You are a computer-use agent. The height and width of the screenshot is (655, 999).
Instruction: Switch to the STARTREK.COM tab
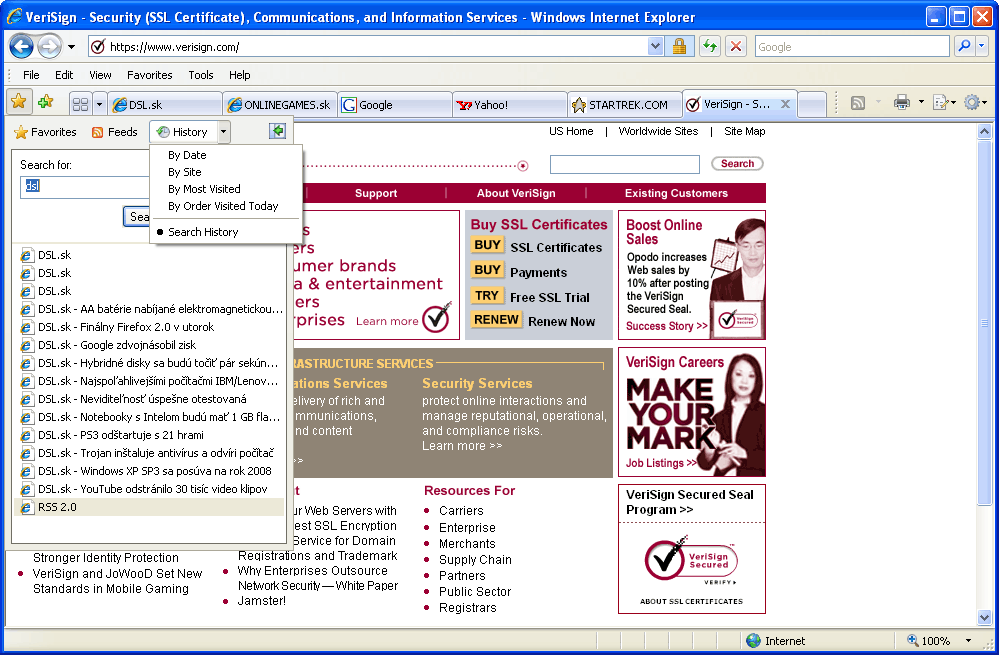click(x=624, y=104)
